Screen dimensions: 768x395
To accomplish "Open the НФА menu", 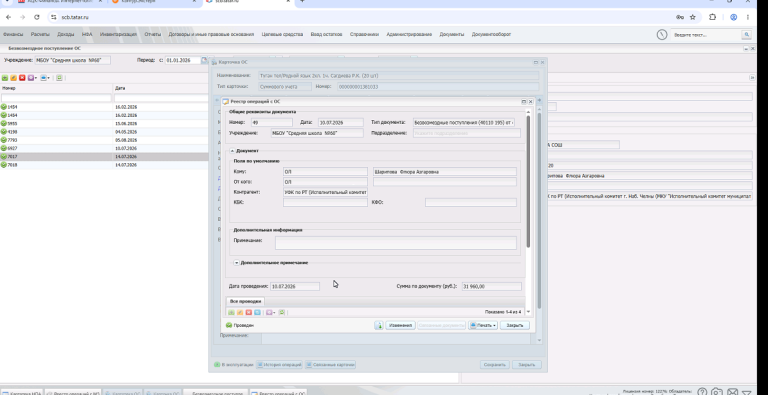I will click(x=87, y=35).
